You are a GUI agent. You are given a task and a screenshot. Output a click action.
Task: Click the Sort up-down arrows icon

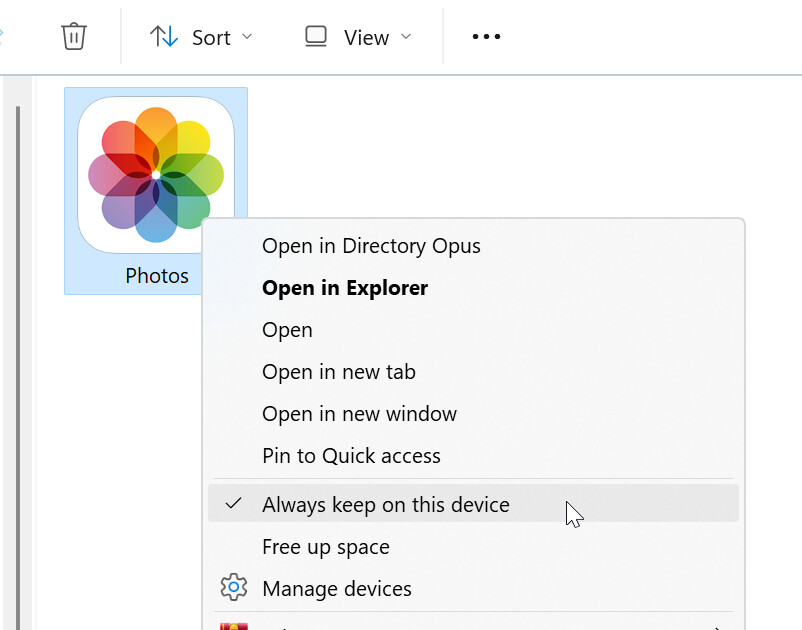coord(164,37)
